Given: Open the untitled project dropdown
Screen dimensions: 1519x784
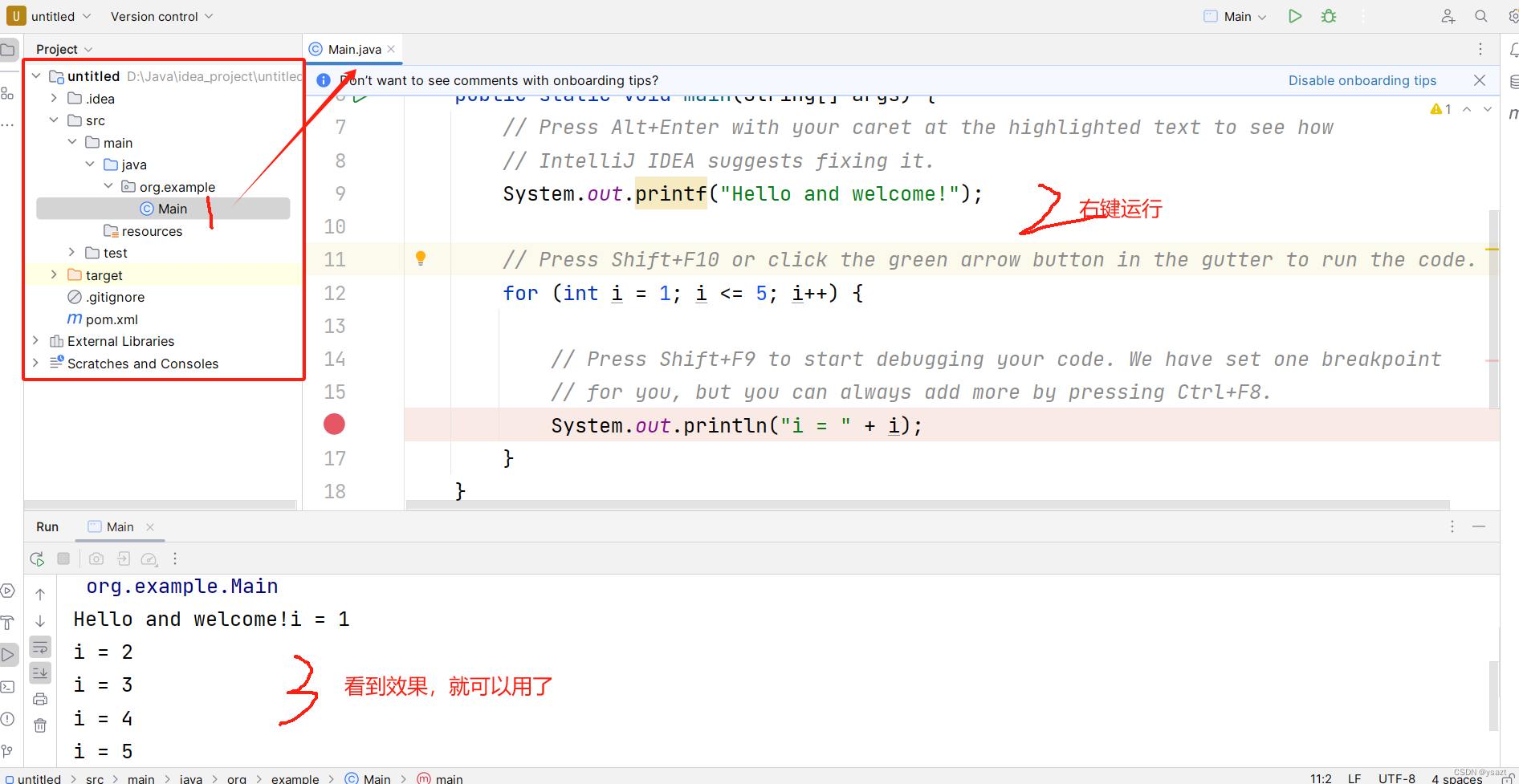Looking at the screenshot, I should point(50,16).
